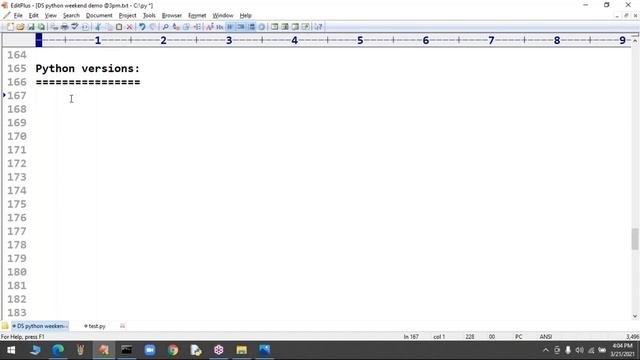Copy selection using the Copy toolbar icon

coord(109,27)
